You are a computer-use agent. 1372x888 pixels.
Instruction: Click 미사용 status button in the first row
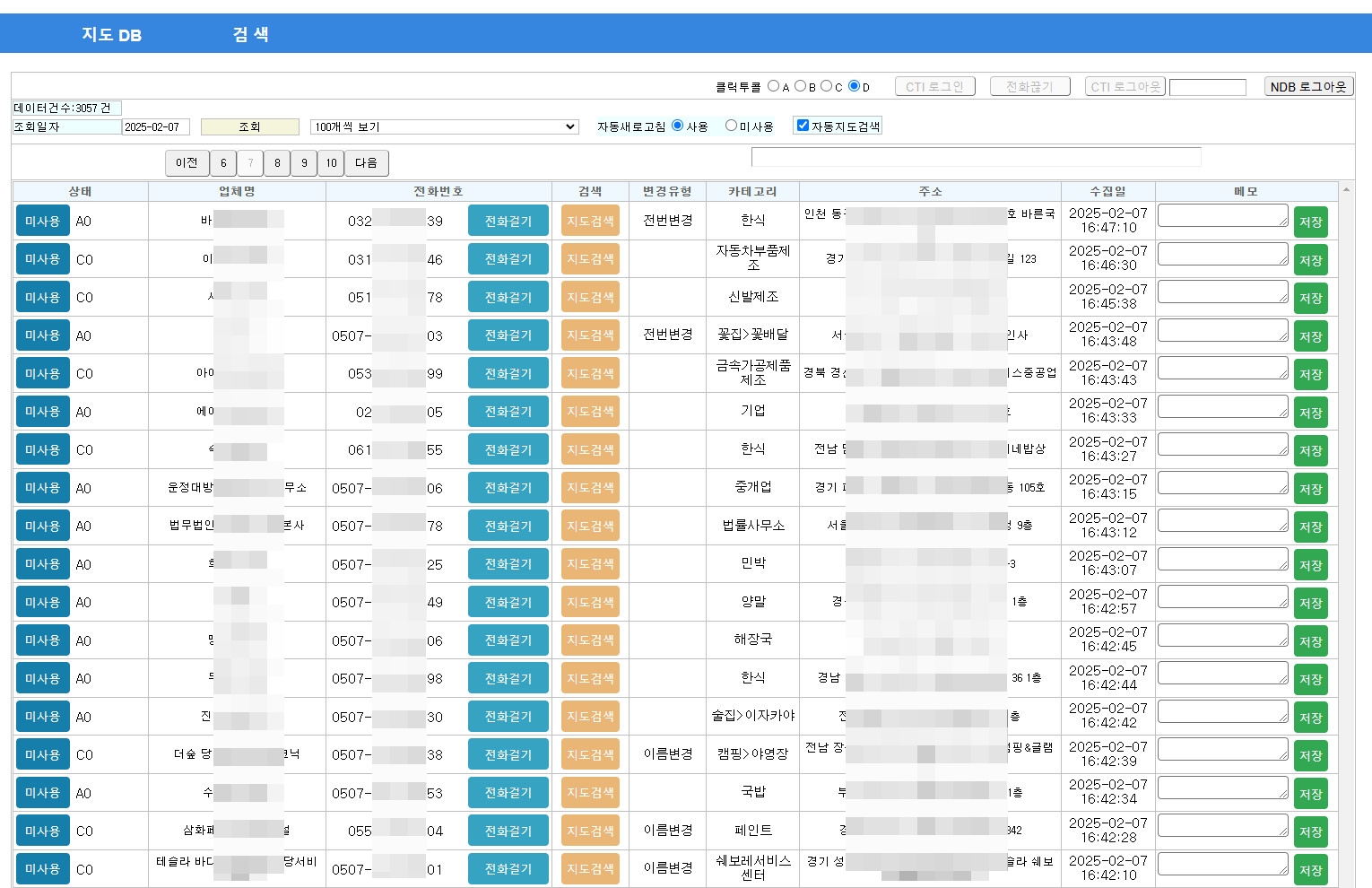(42, 221)
